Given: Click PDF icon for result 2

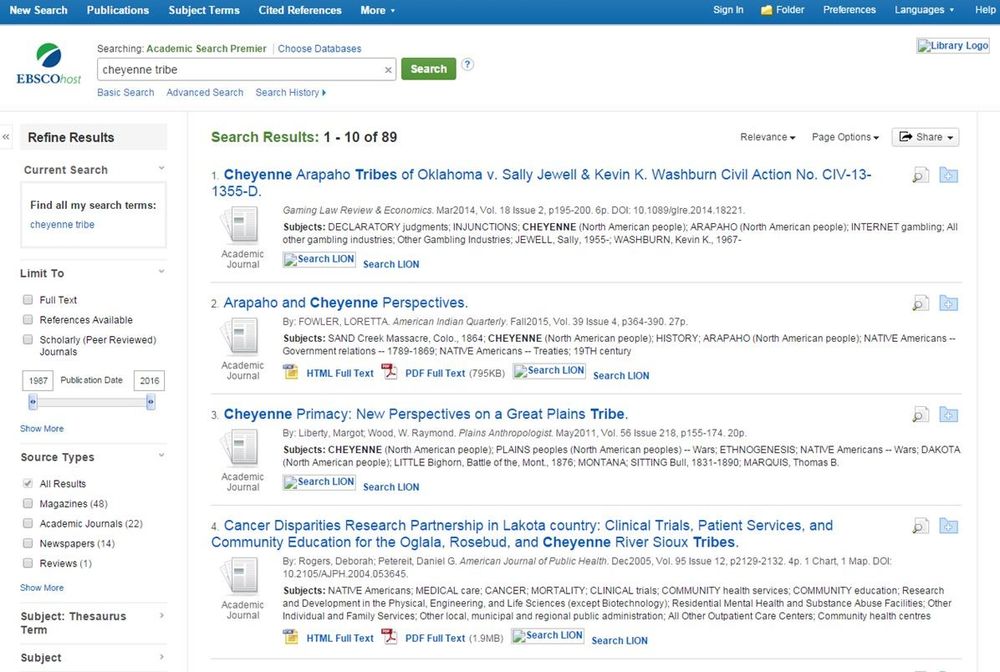Looking at the screenshot, I should [389, 372].
